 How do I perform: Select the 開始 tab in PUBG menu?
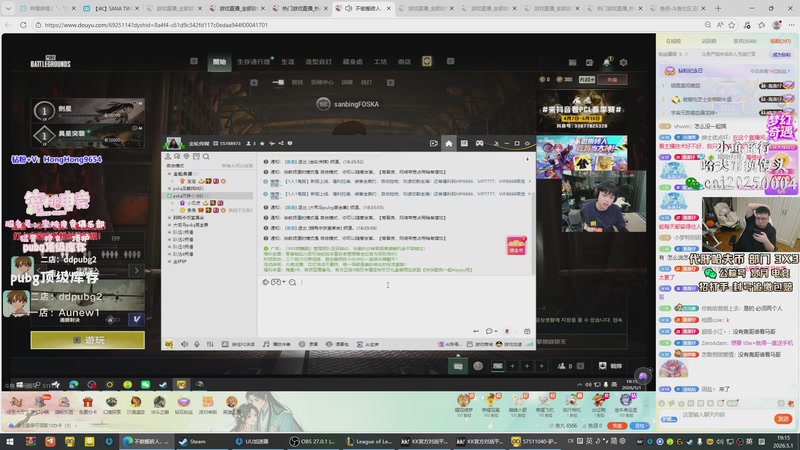coord(219,62)
